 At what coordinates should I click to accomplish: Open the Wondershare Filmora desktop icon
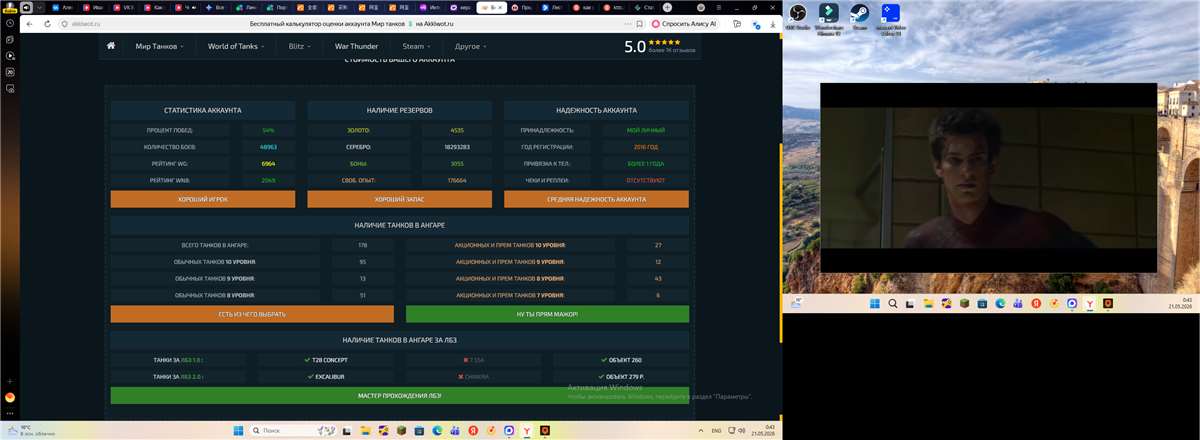pos(828,18)
